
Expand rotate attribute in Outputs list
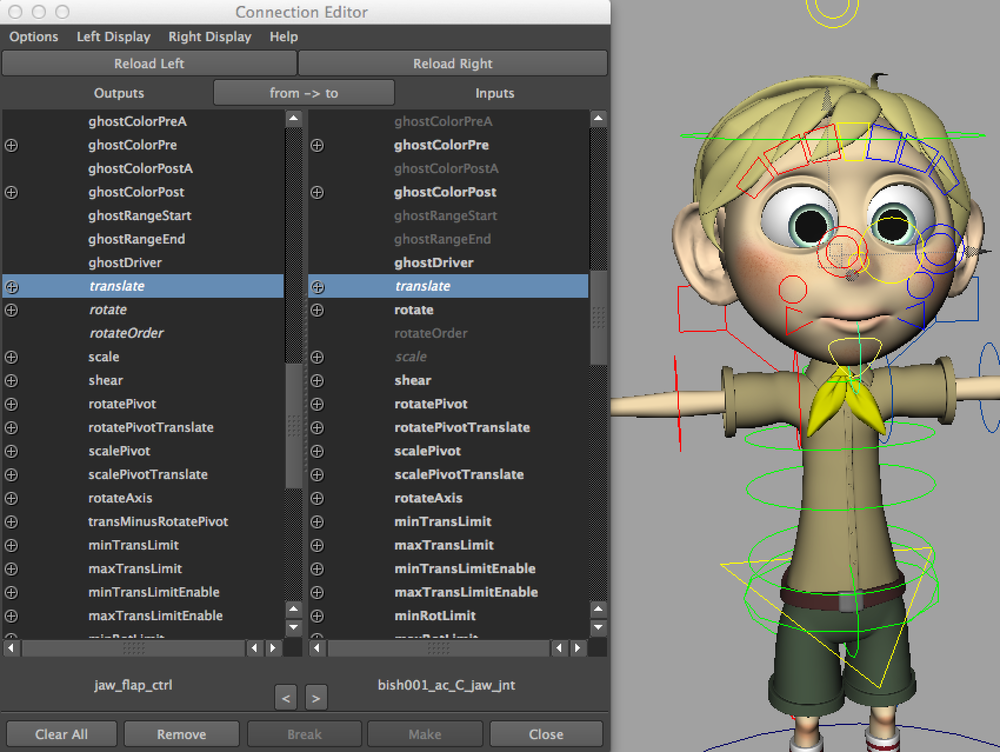tap(11, 310)
